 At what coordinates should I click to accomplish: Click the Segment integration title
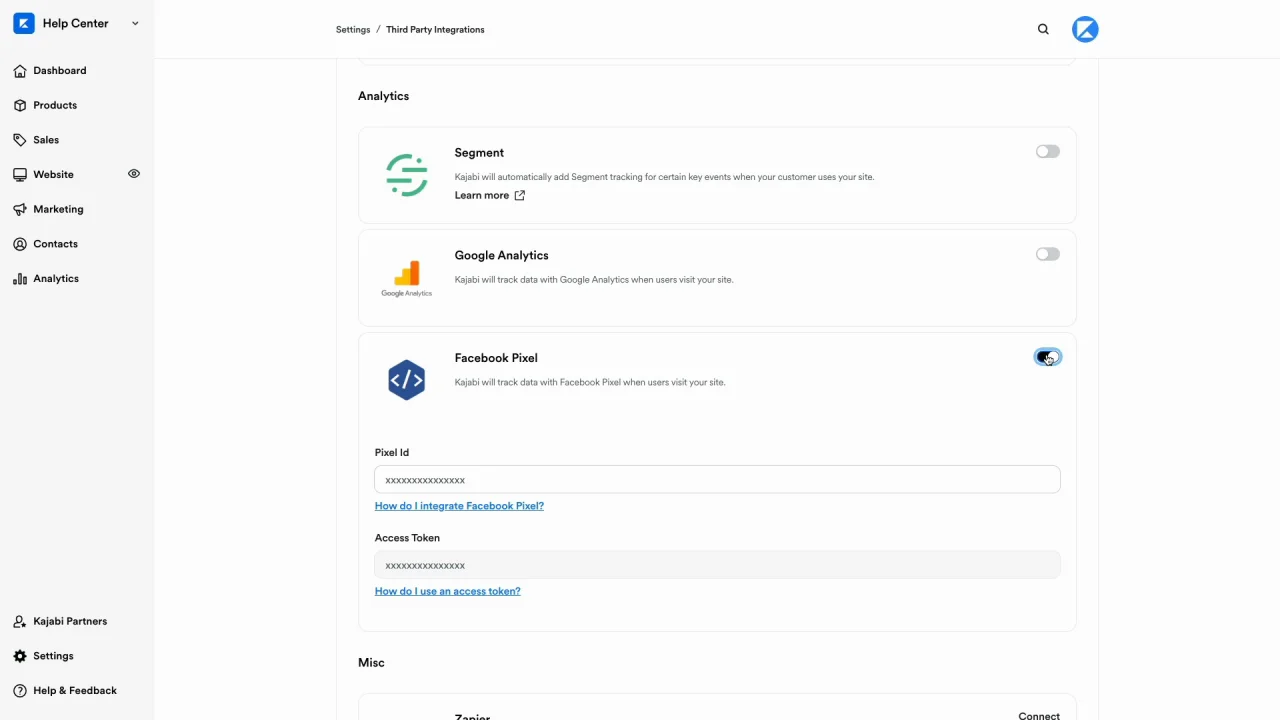tap(479, 153)
